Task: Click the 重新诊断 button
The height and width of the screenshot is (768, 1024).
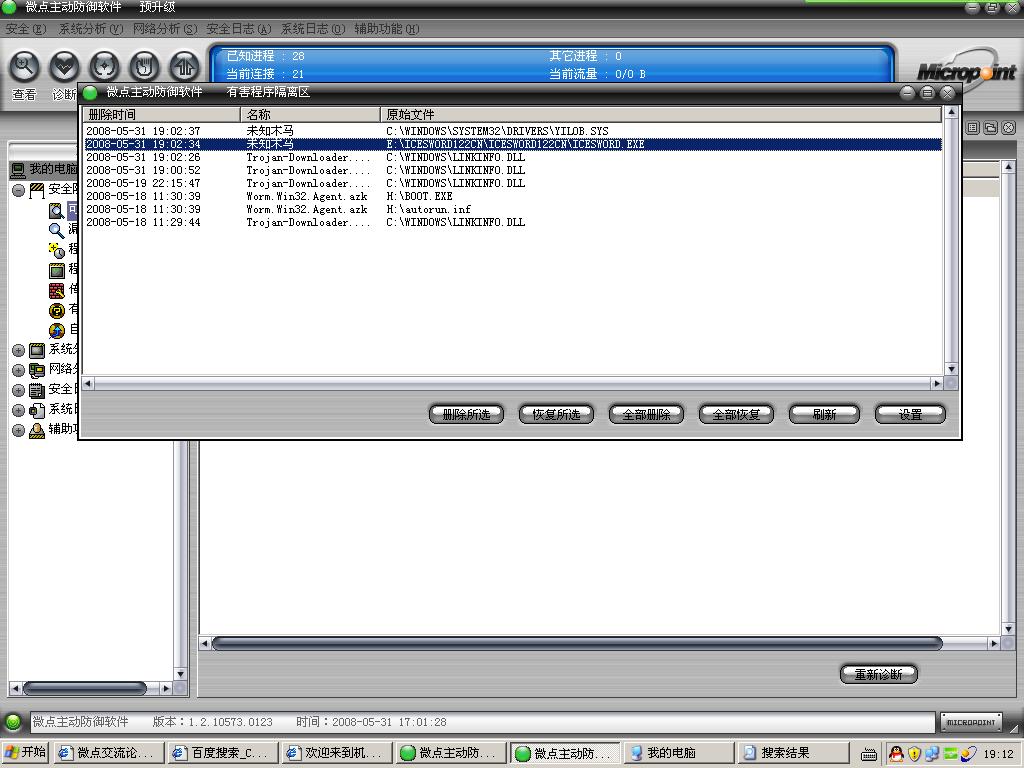Action: (x=878, y=674)
